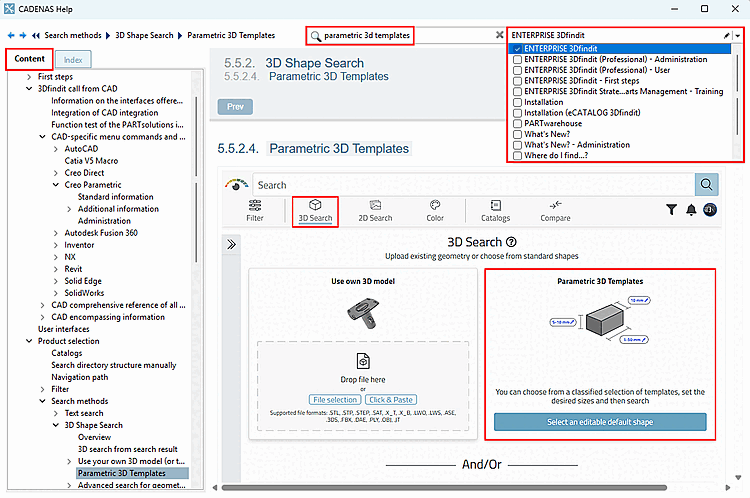Viewport: 750px width, 498px height.
Task: Open Catalogs from the toolbar
Action: pos(496,211)
